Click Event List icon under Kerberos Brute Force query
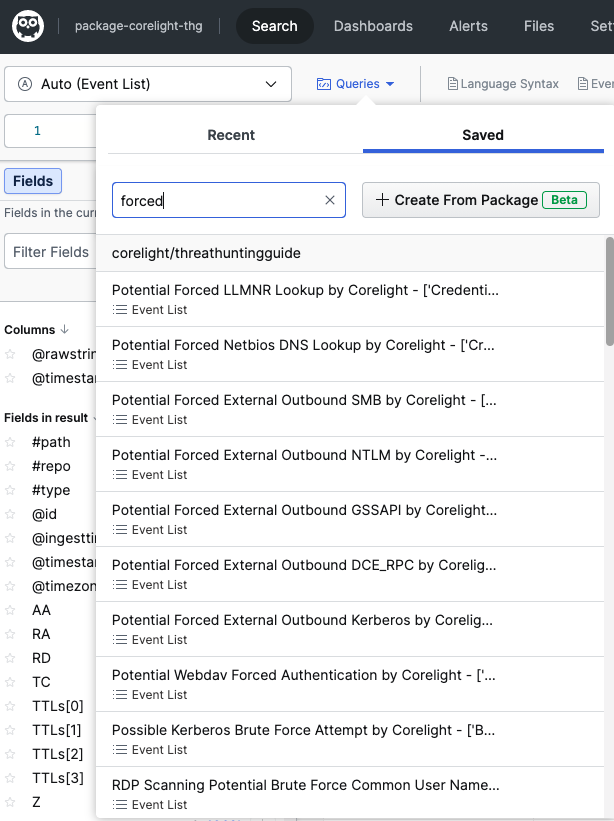The height and width of the screenshot is (821, 614). click(120, 749)
